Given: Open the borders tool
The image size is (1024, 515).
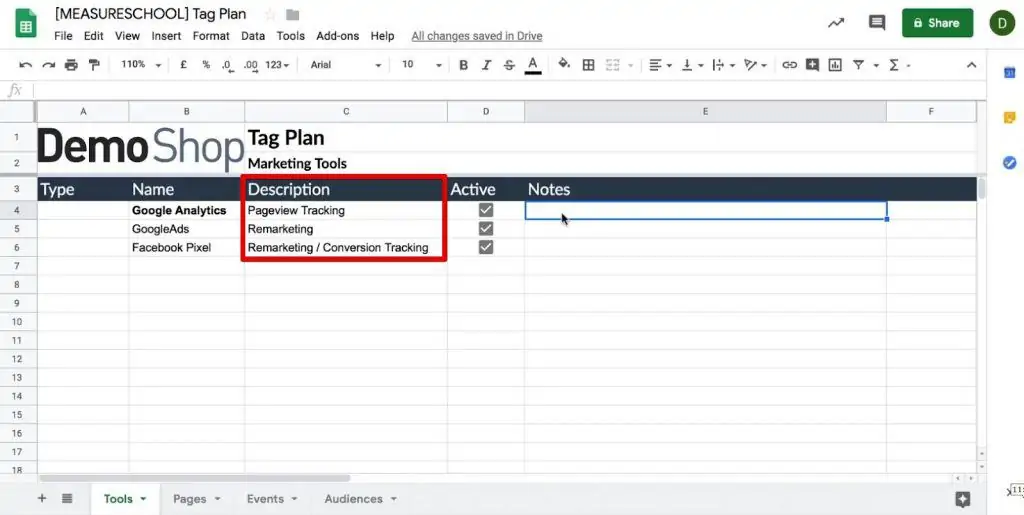Looking at the screenshot, I should 588,65.
